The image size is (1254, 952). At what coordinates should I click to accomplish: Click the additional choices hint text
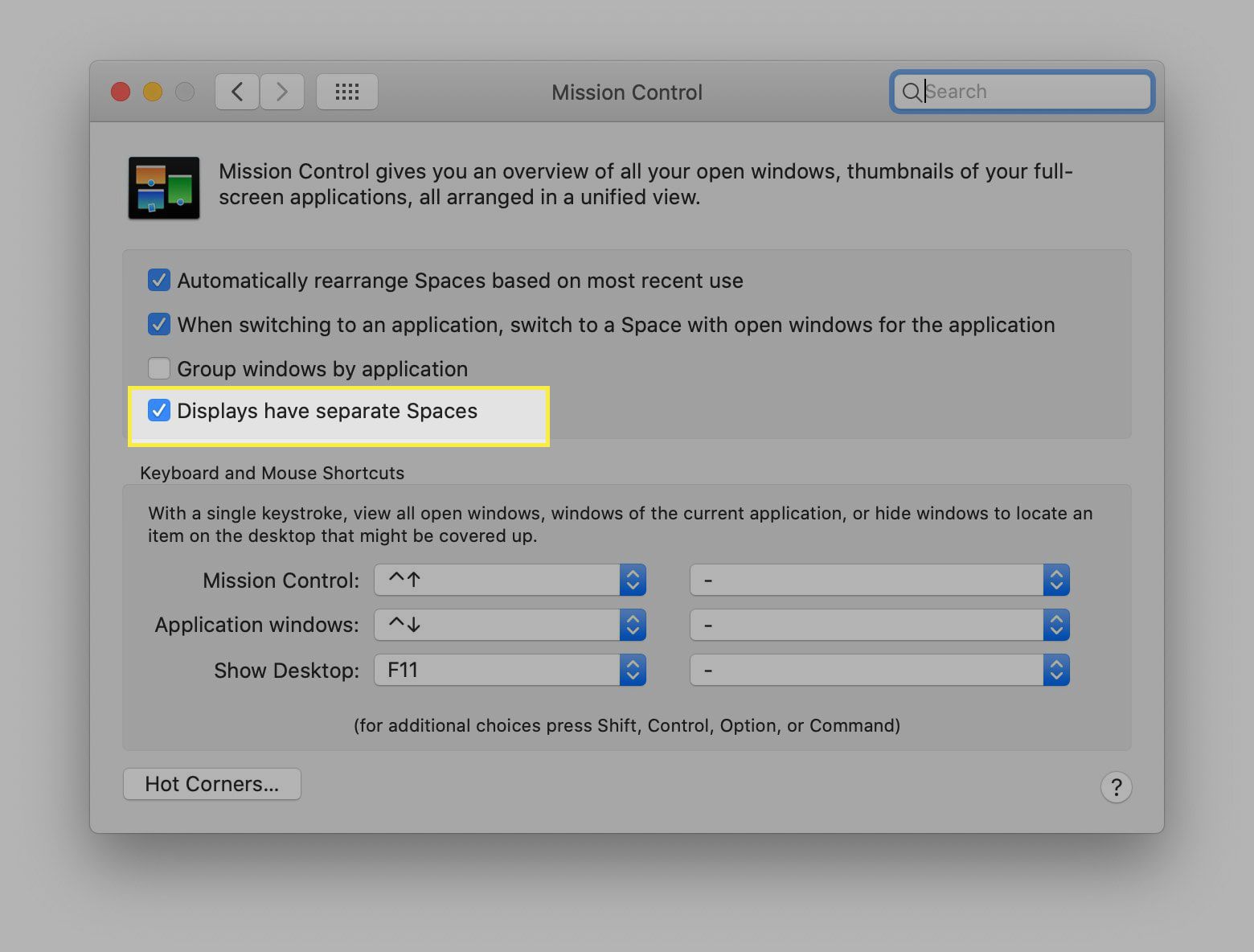click(627, 725)
